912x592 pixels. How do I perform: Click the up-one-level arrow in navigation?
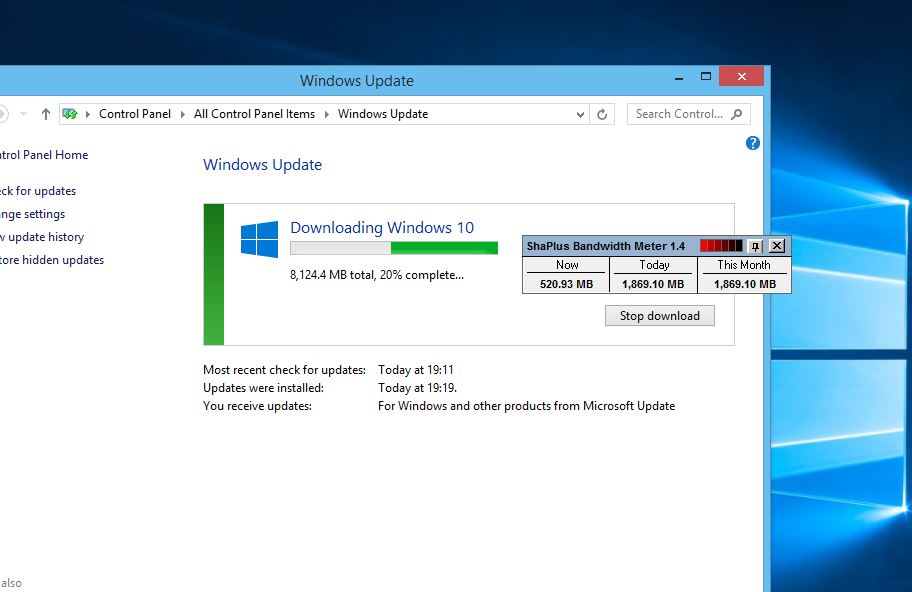tap(46, 113)
